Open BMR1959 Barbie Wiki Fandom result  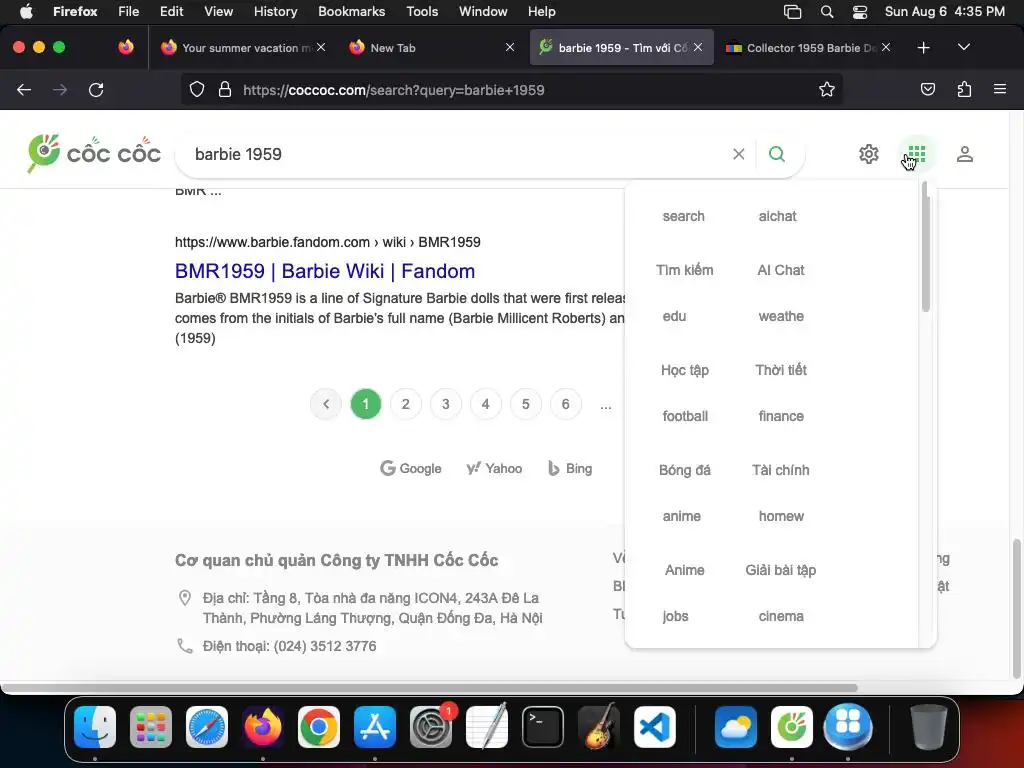click(x=325, y=271)
